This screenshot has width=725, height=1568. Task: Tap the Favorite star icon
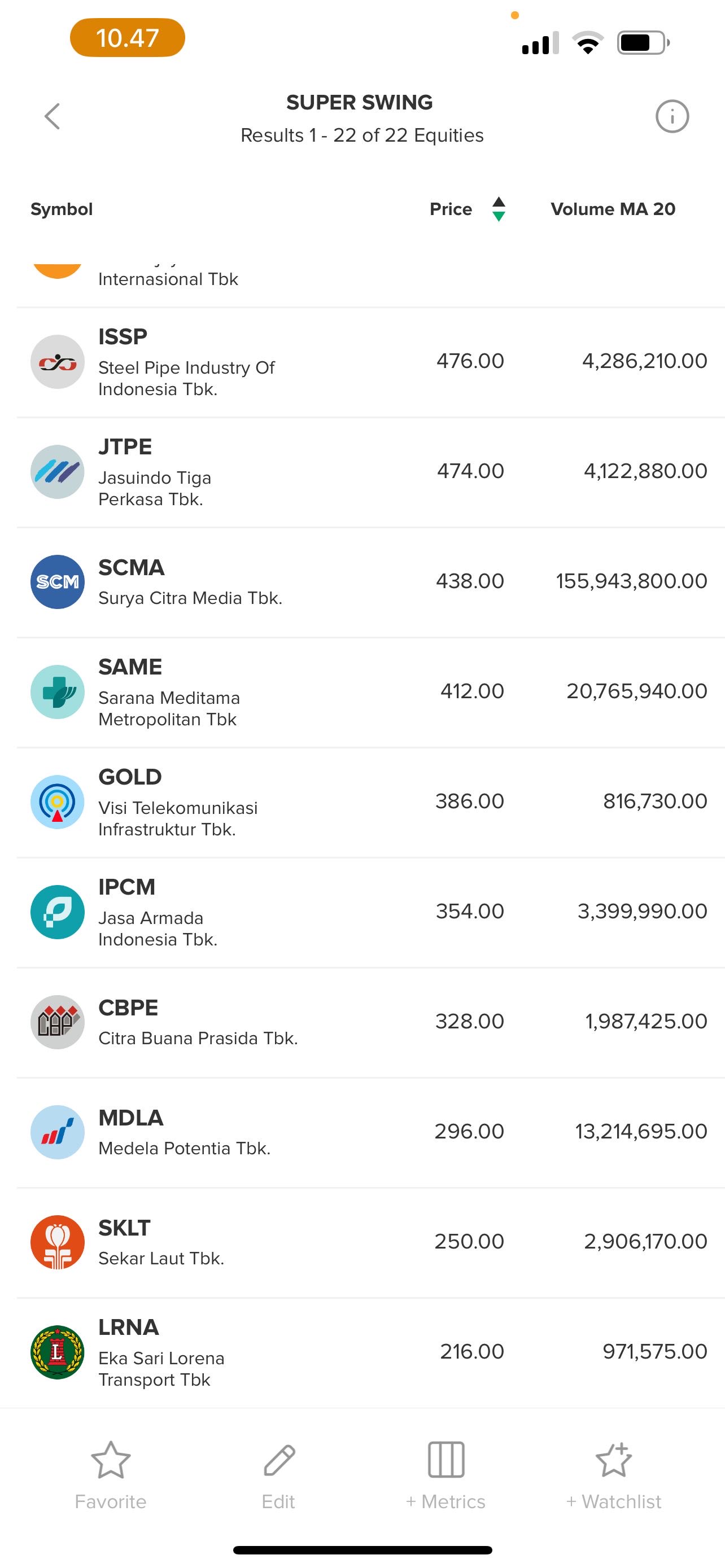110,1460
